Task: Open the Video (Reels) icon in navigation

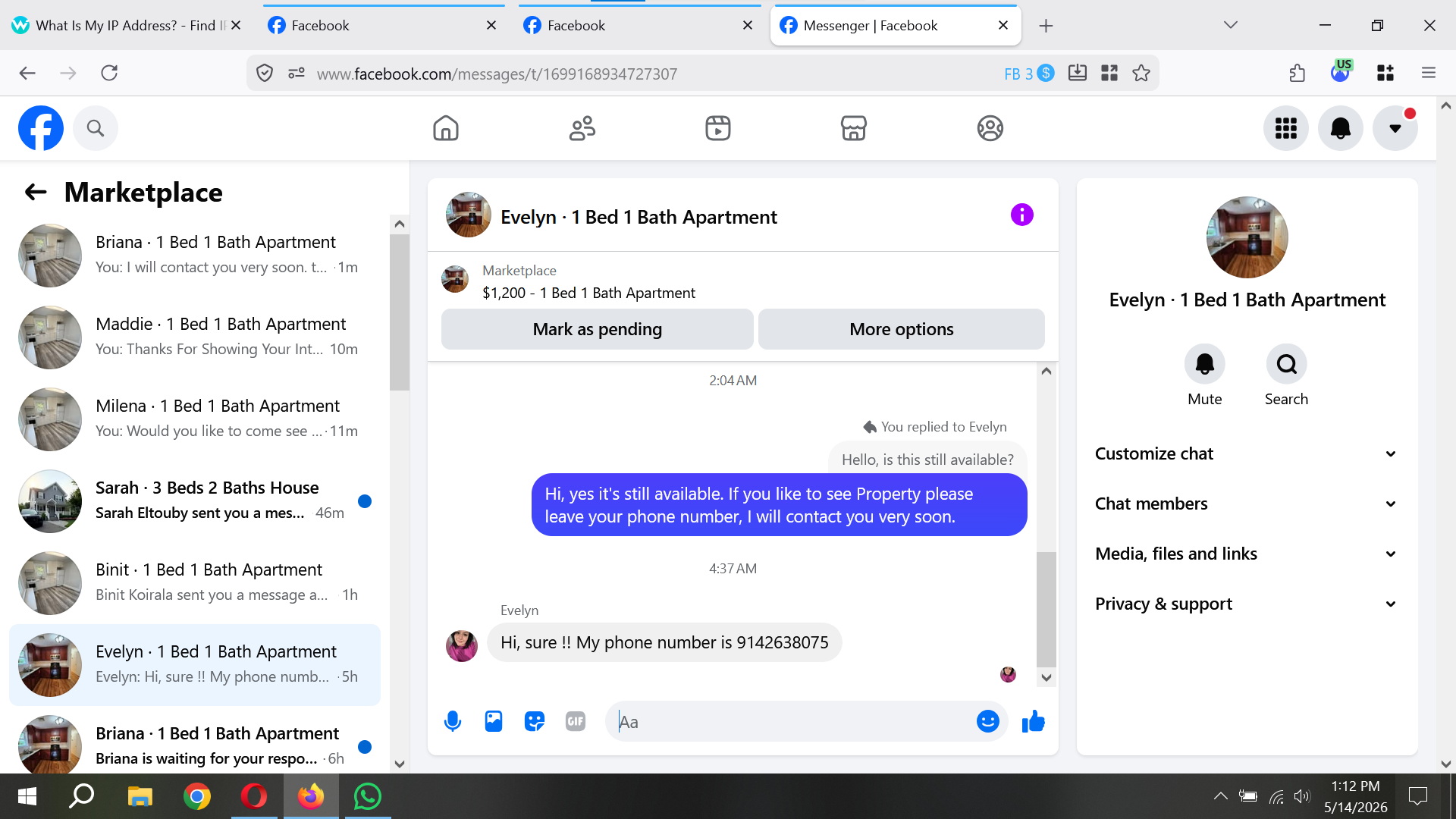Action: (x=718, y=128)
